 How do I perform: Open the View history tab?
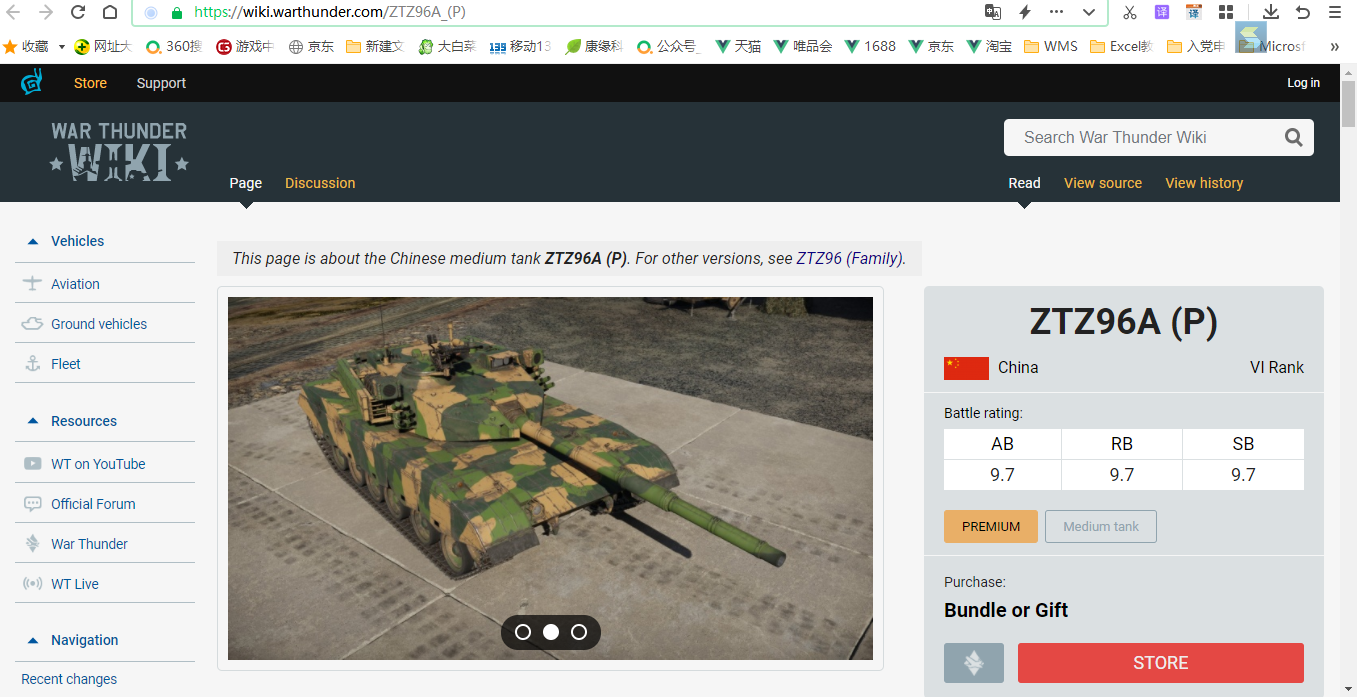pyautogui.click(x=1204, y=183)
